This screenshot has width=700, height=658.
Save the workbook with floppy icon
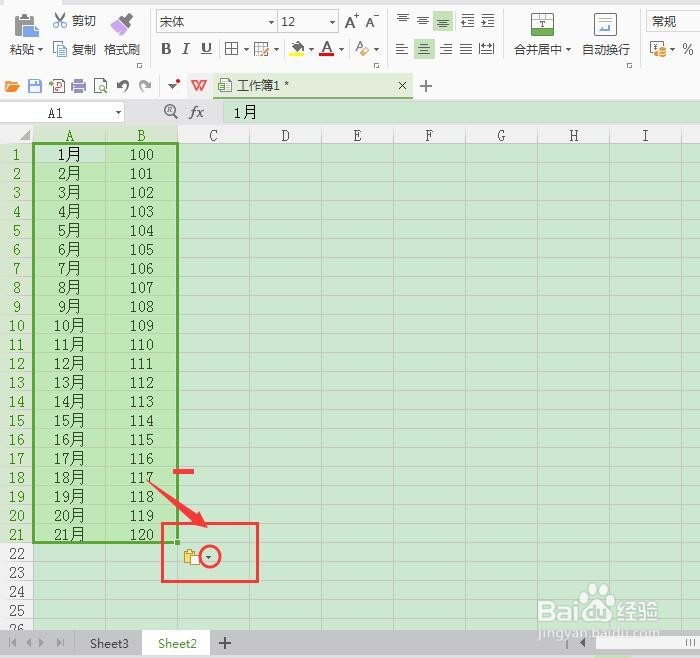point(34,86)
